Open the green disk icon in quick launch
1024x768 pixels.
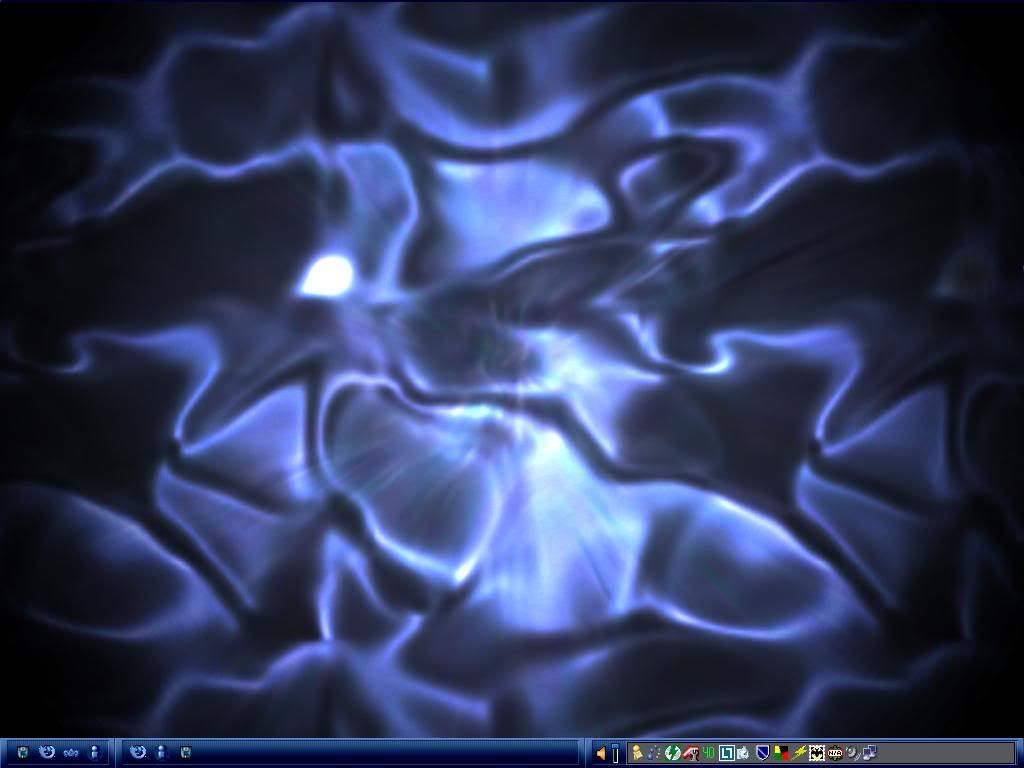point(23,752)
